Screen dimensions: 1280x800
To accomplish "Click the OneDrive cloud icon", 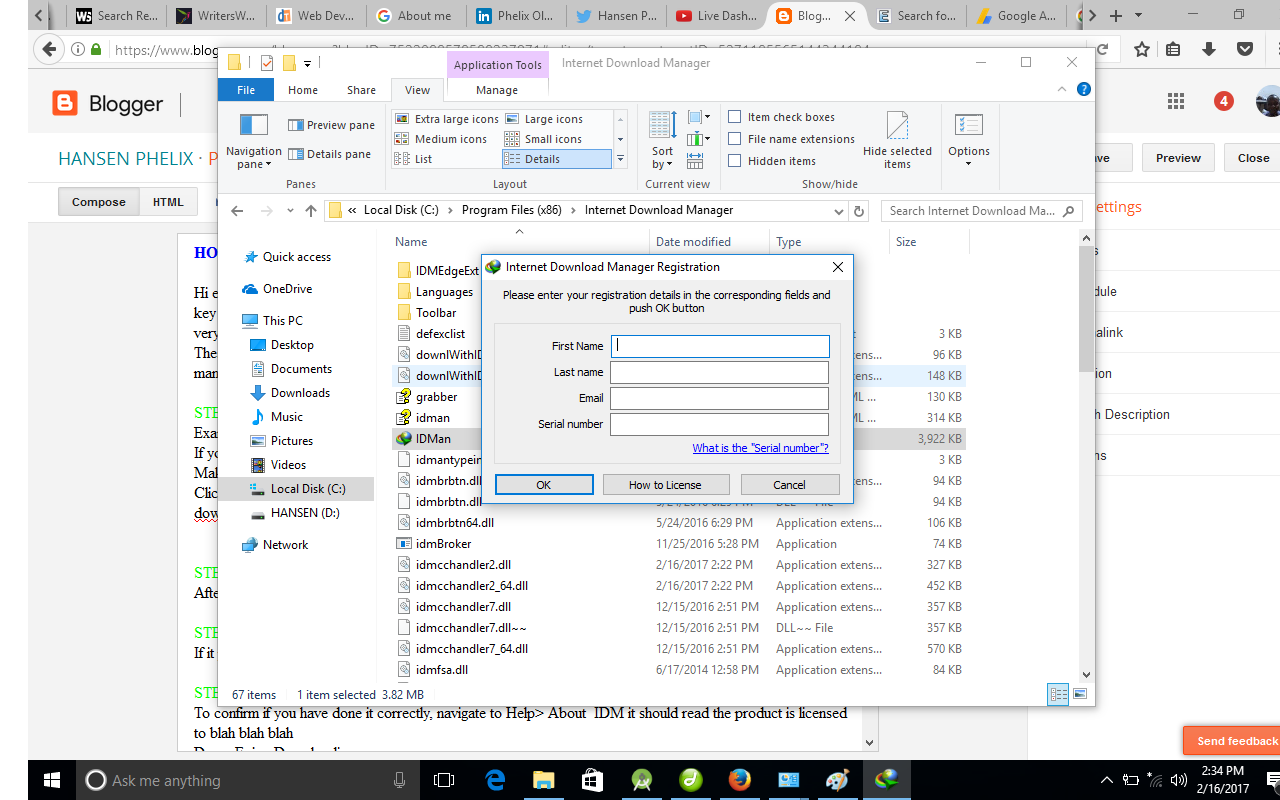I will (x=250, y=289).
